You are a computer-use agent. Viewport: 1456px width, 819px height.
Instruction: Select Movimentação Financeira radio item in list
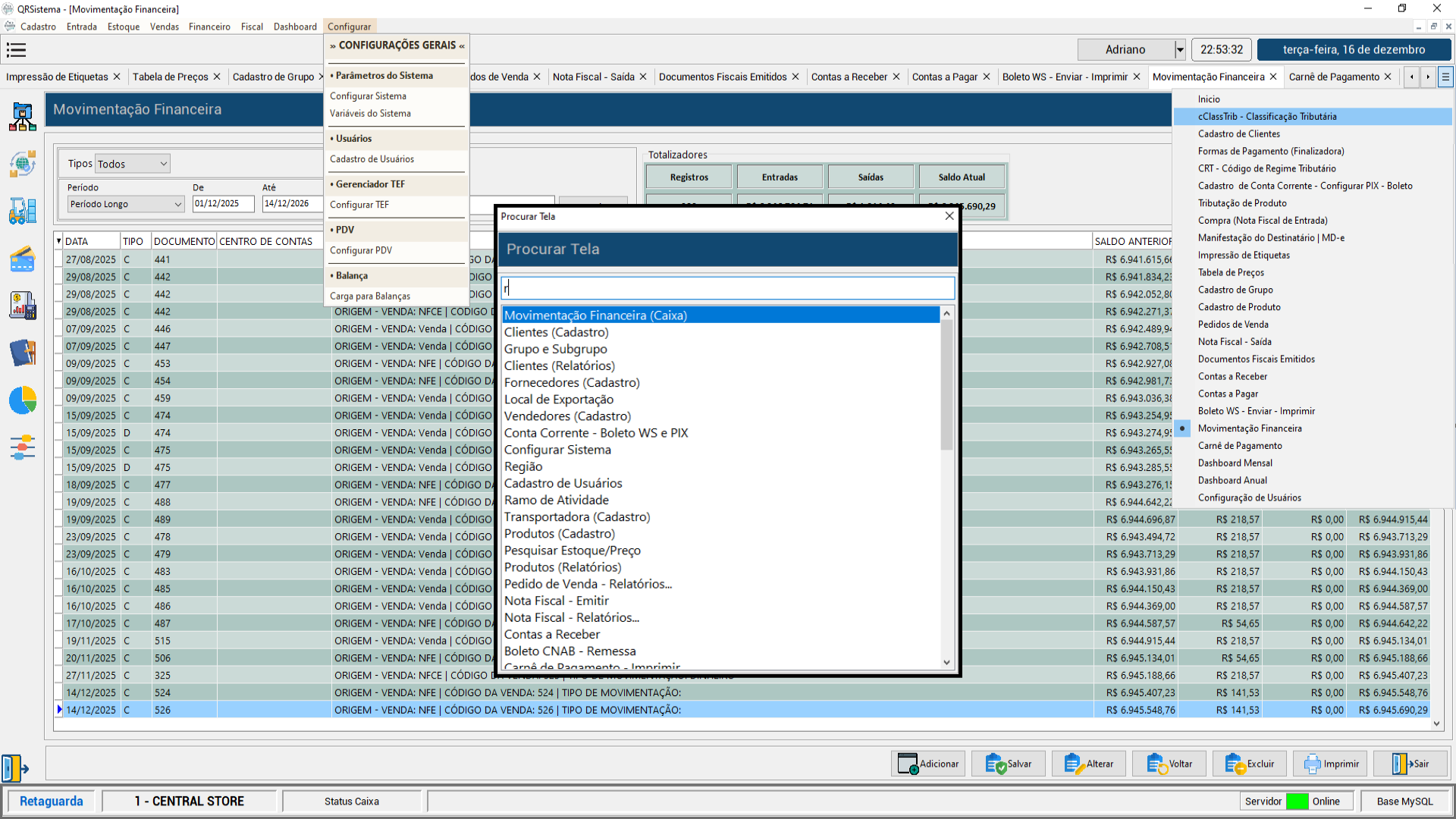1249,428
